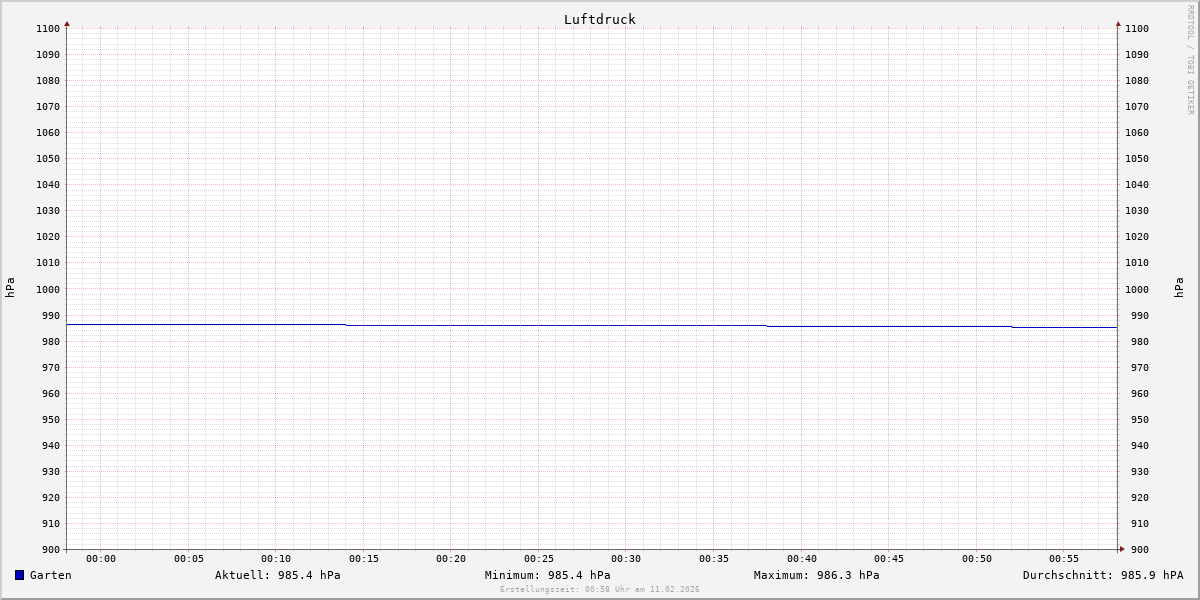Screen dimensions: 1200x600
Task: Click the Durchschnitt: 985.9 hPA value
Action: 1102,575
